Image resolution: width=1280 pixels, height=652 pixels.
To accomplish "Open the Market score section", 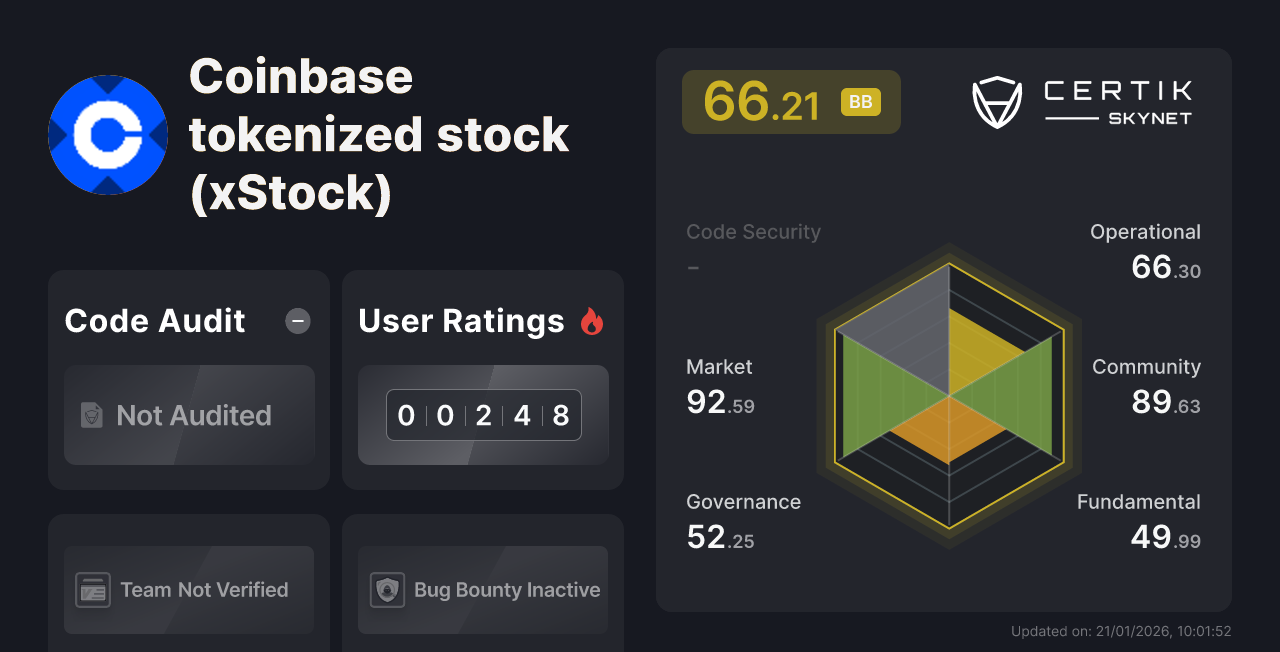I will [x=719, y=385].
